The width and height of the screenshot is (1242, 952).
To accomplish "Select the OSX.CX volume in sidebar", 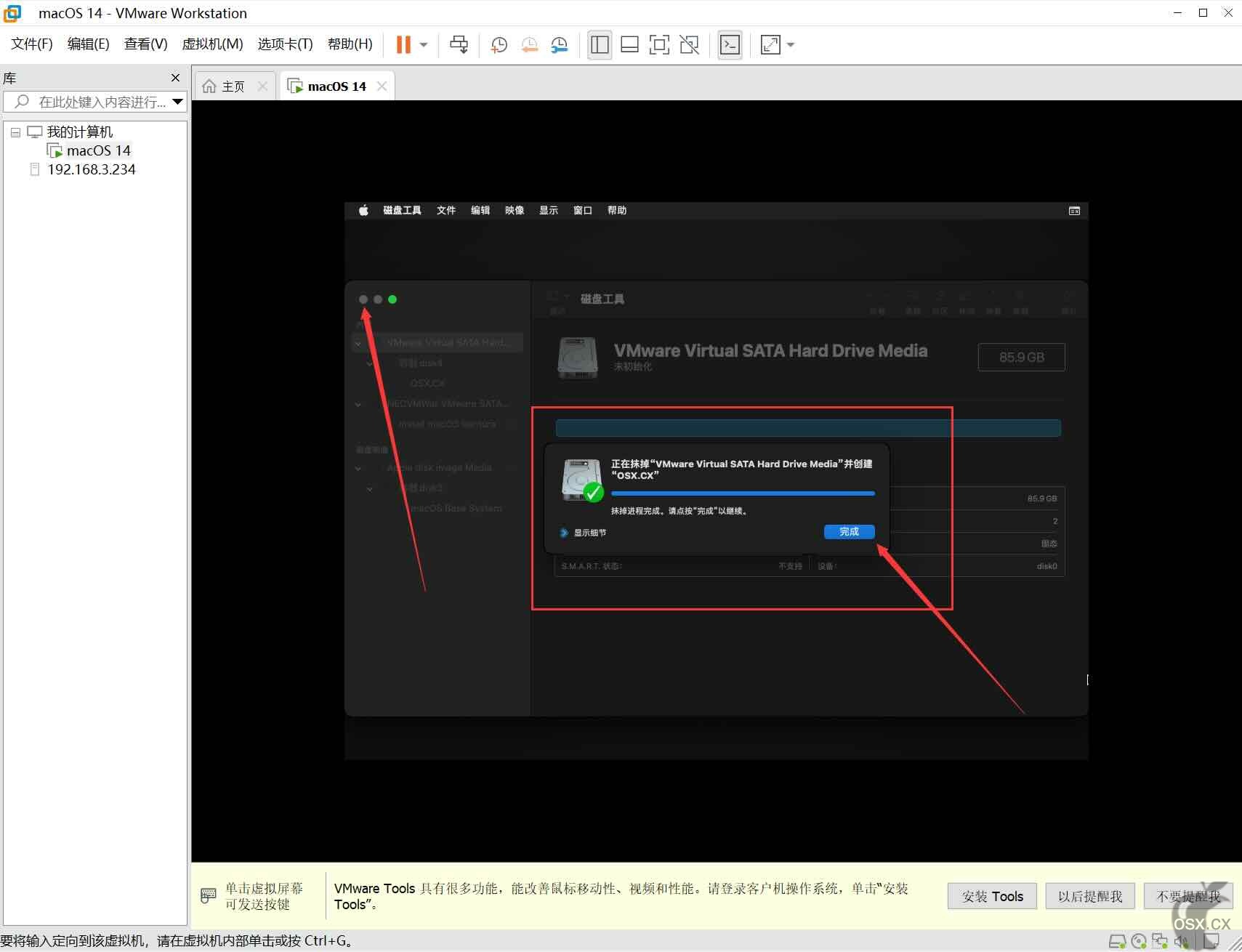I will click(x=427, y=383).
